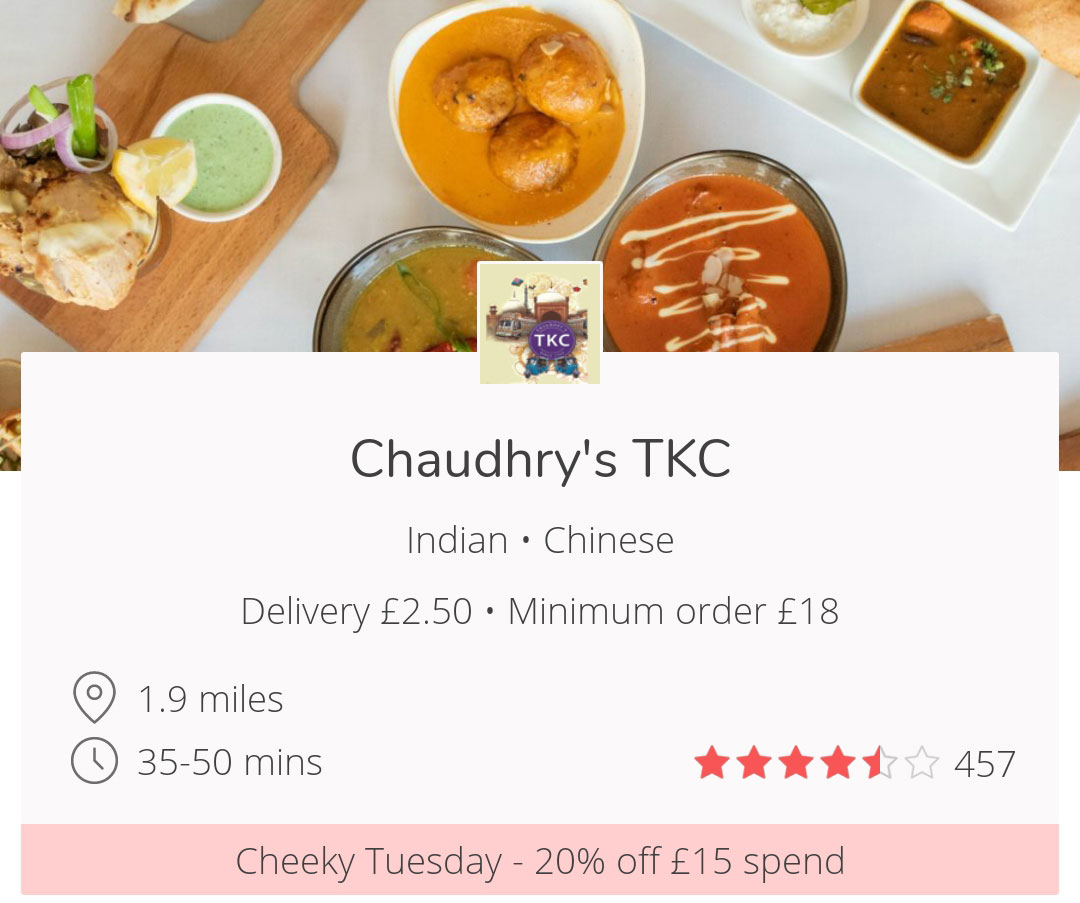This screenshot has width=1080, height=903.
Task: Click the second red rating star
Action: [x=754, y=762]
